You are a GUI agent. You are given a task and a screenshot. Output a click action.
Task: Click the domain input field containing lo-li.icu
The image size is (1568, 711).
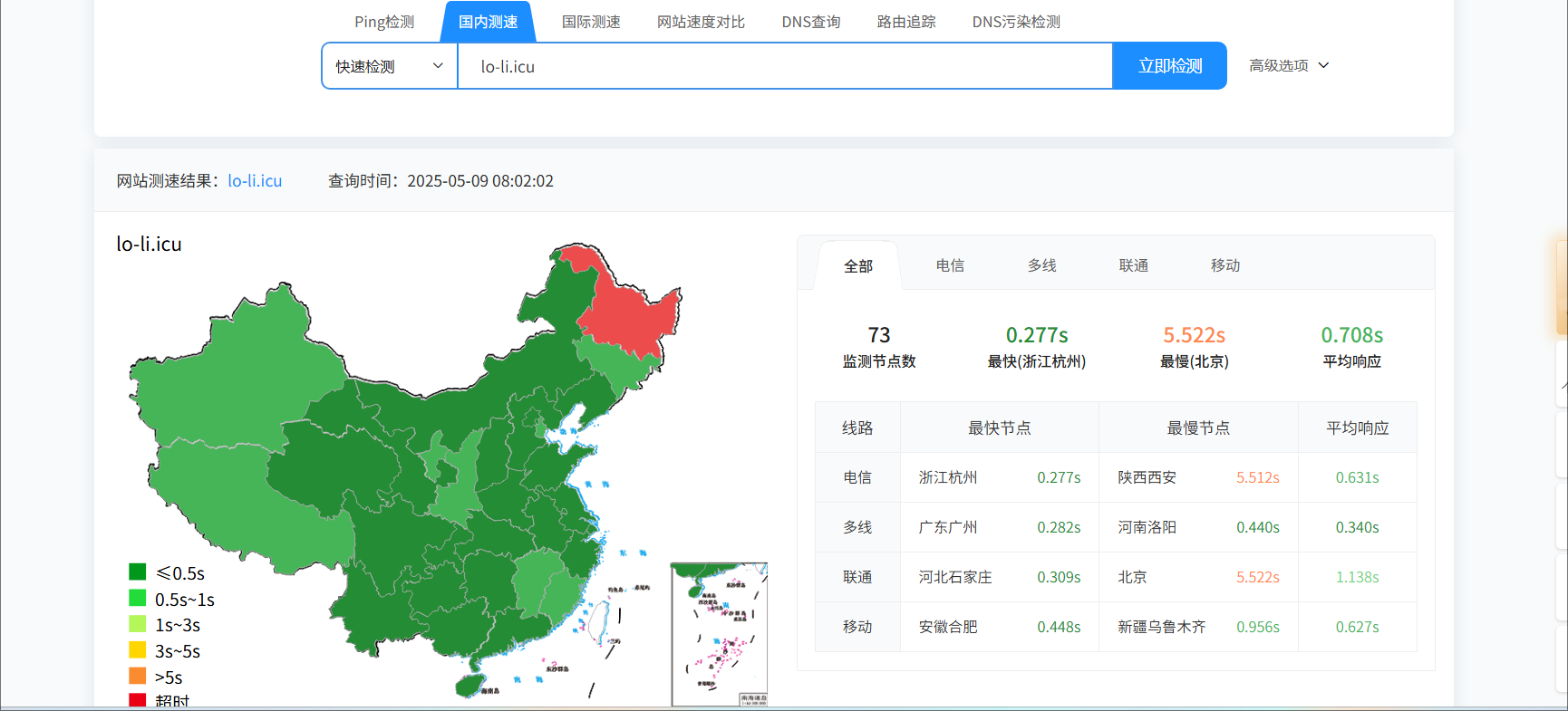pyautogui.click(x=784, y=66)
